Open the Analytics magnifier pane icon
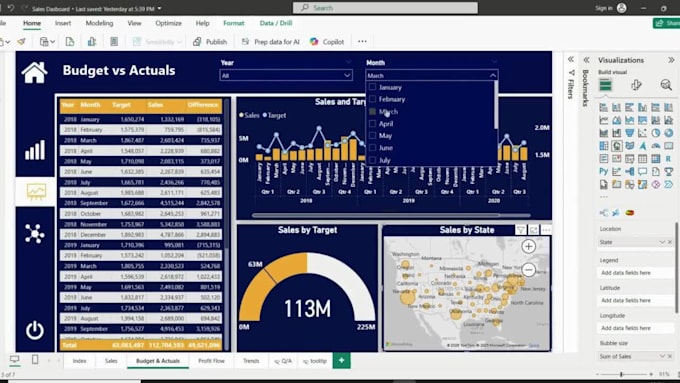 666,85
